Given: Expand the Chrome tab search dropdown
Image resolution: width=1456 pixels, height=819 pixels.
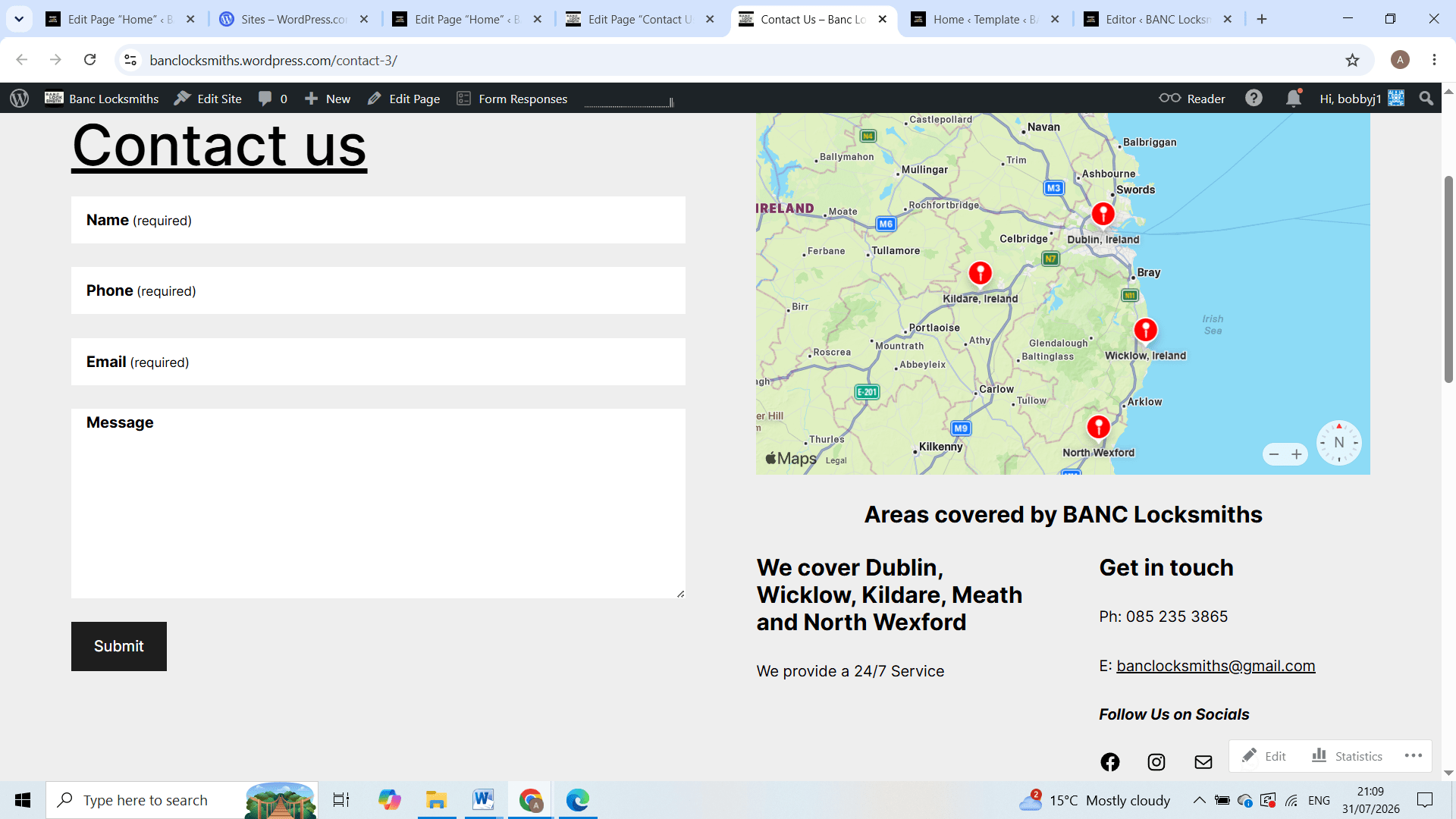Looking at the screenshot, I should point(19,19).
